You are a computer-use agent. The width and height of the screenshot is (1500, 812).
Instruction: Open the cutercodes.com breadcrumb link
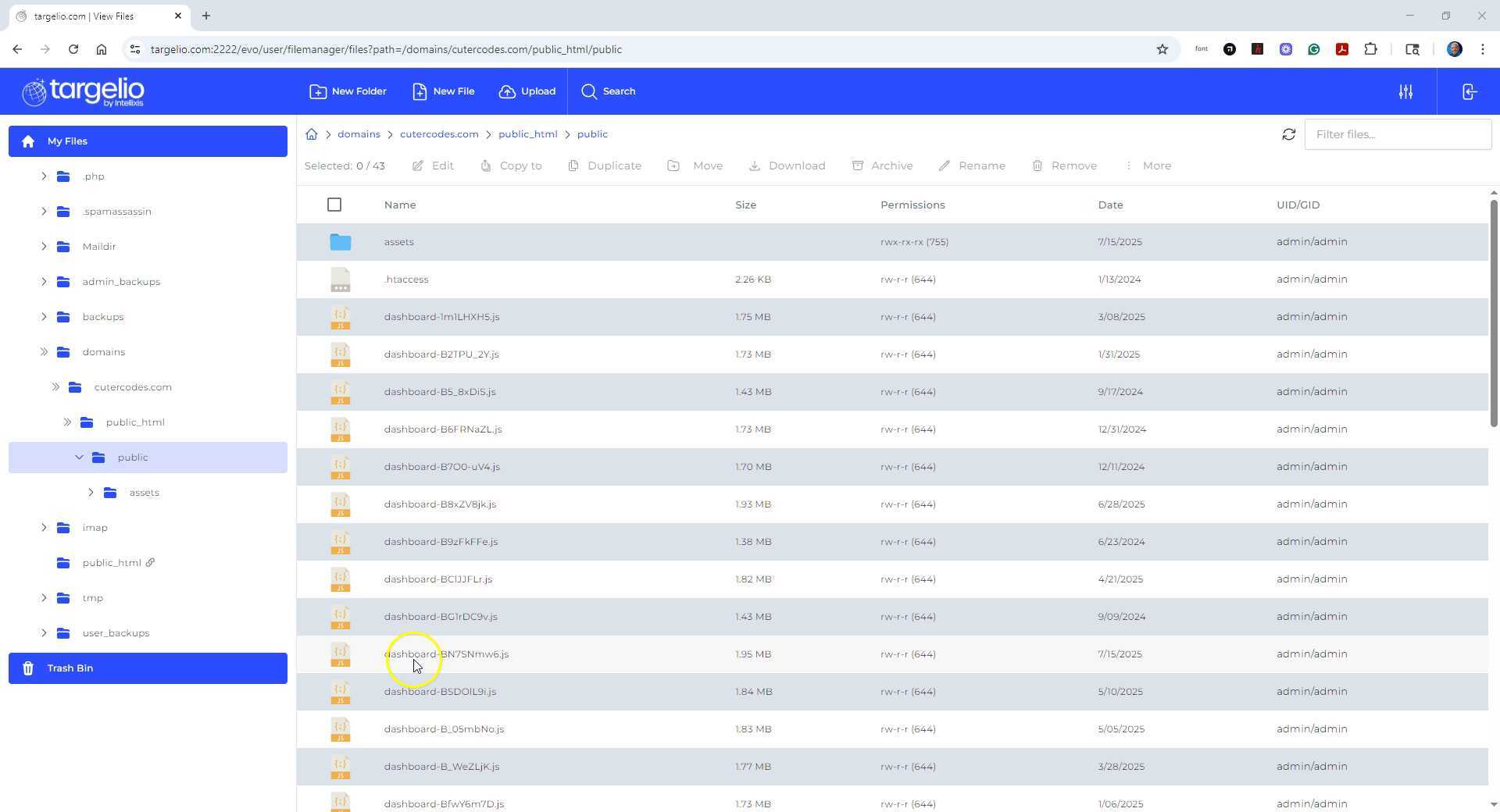coord(438,134)
